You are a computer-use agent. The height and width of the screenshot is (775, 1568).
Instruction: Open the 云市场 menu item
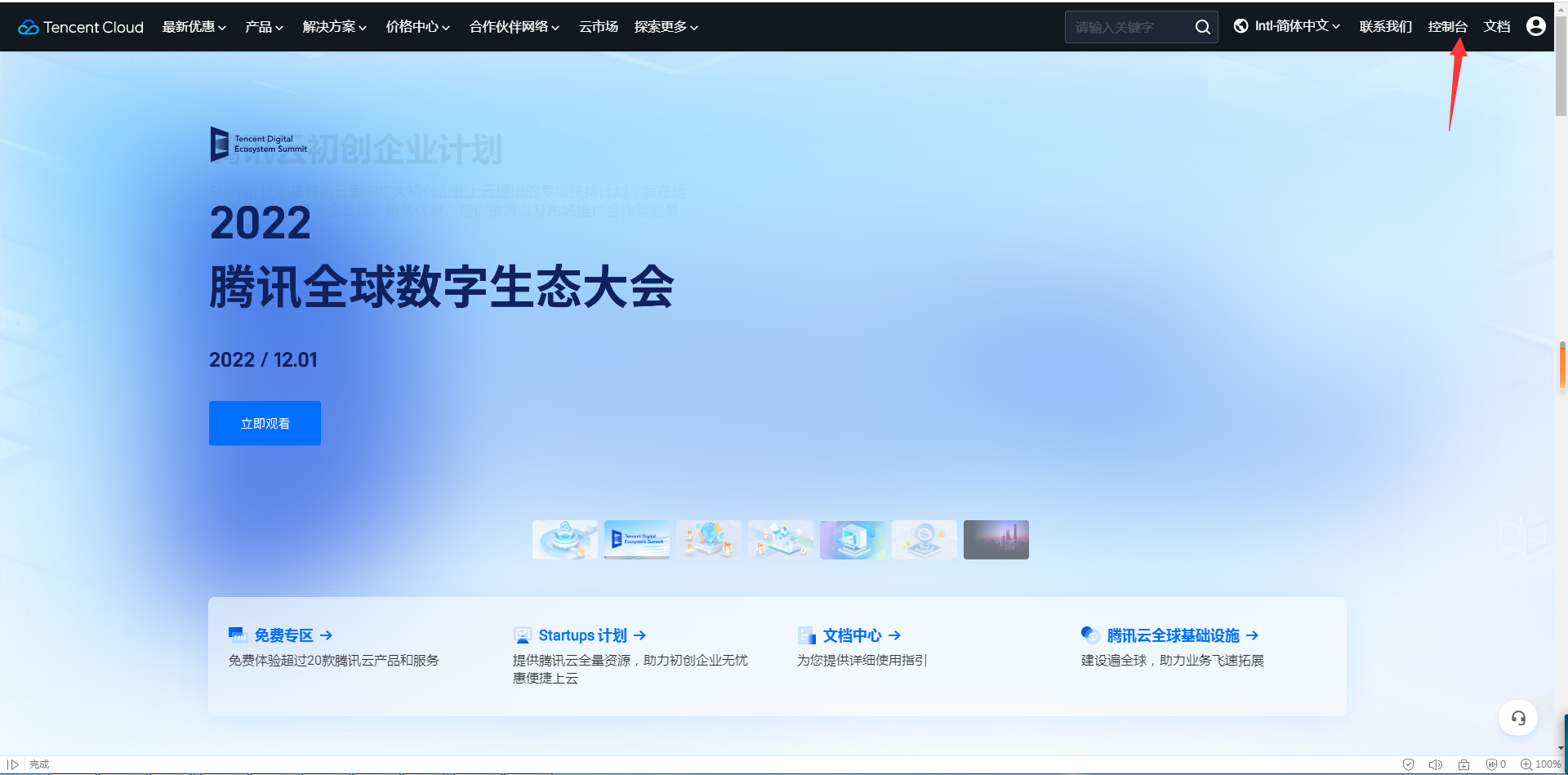coord(599,27)
